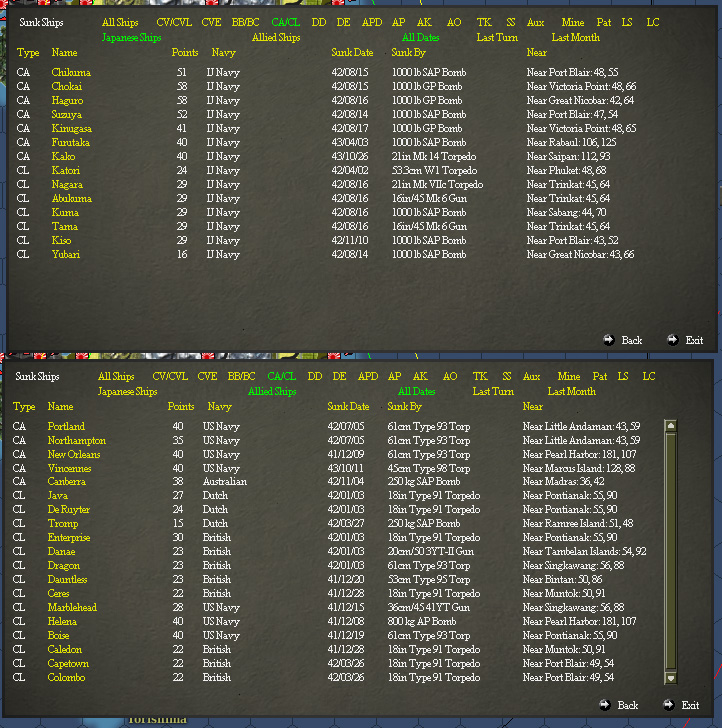The image size is (722, 728).
Task: Select CVE filter in the top panel
Action: click(x=211, y=22)
